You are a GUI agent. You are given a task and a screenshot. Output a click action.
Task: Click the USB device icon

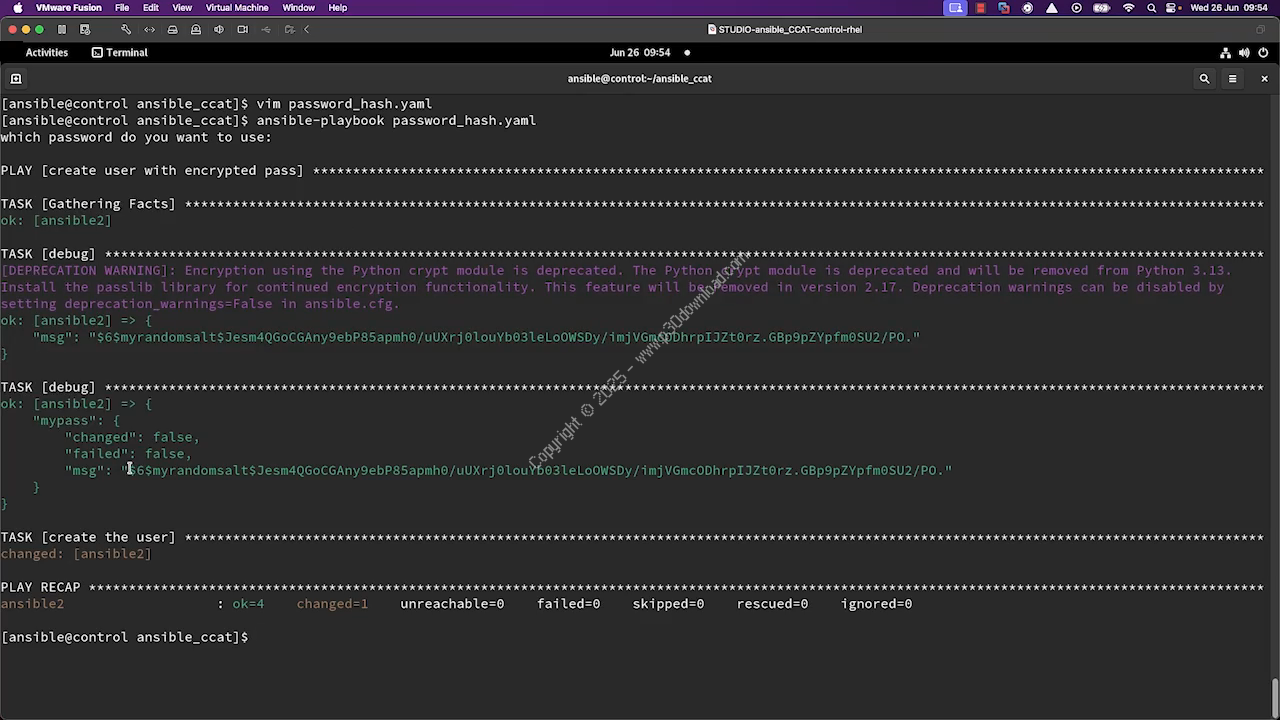(266, 29)
